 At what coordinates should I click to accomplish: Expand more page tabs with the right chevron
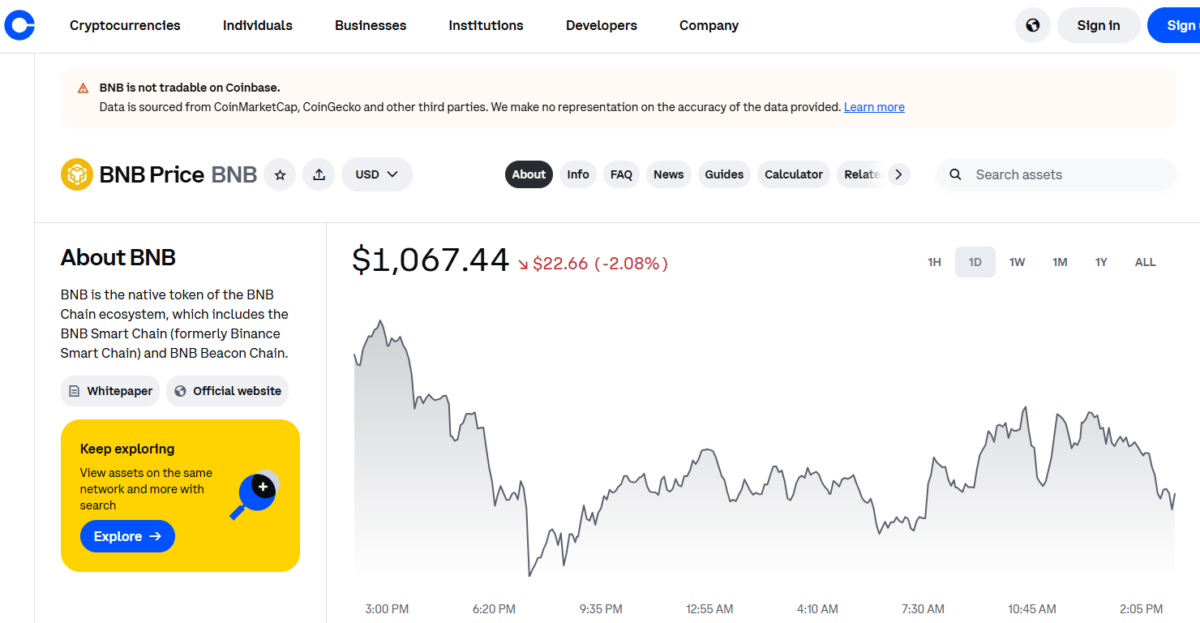coord(898,174)
